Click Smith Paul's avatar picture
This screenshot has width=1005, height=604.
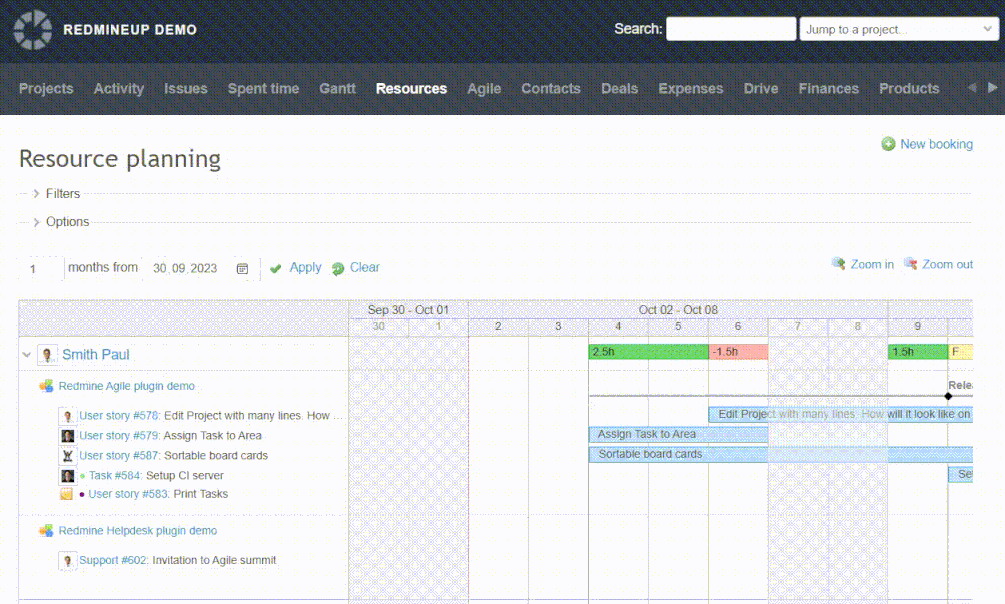(47, 355)
